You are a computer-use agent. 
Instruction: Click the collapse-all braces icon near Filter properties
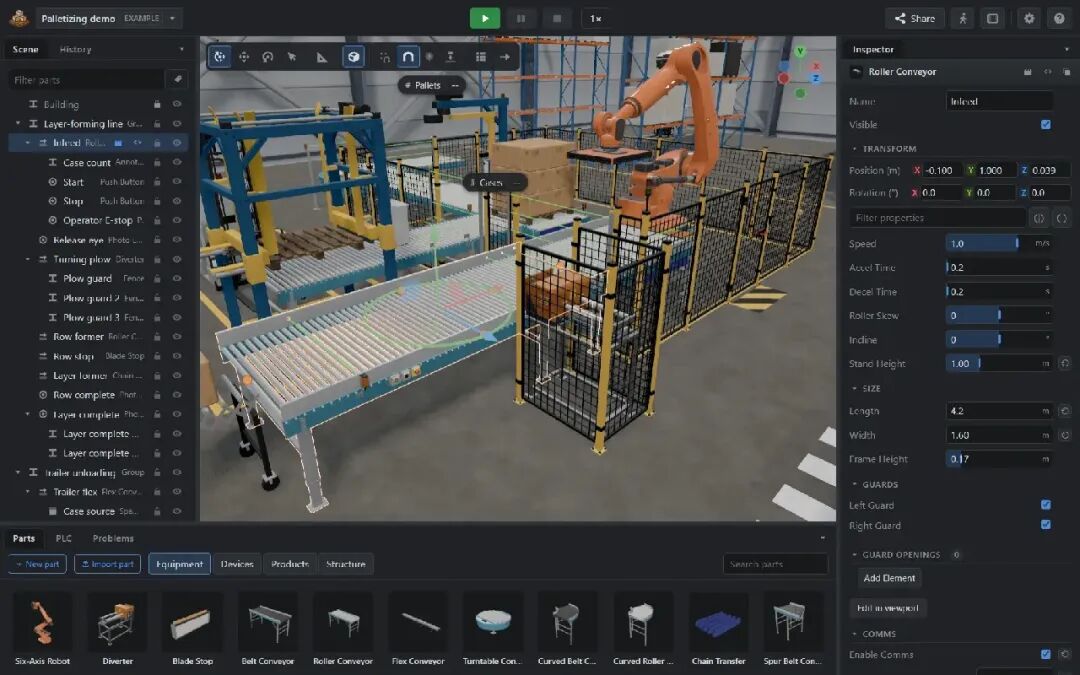click(x=1061, y=218)
